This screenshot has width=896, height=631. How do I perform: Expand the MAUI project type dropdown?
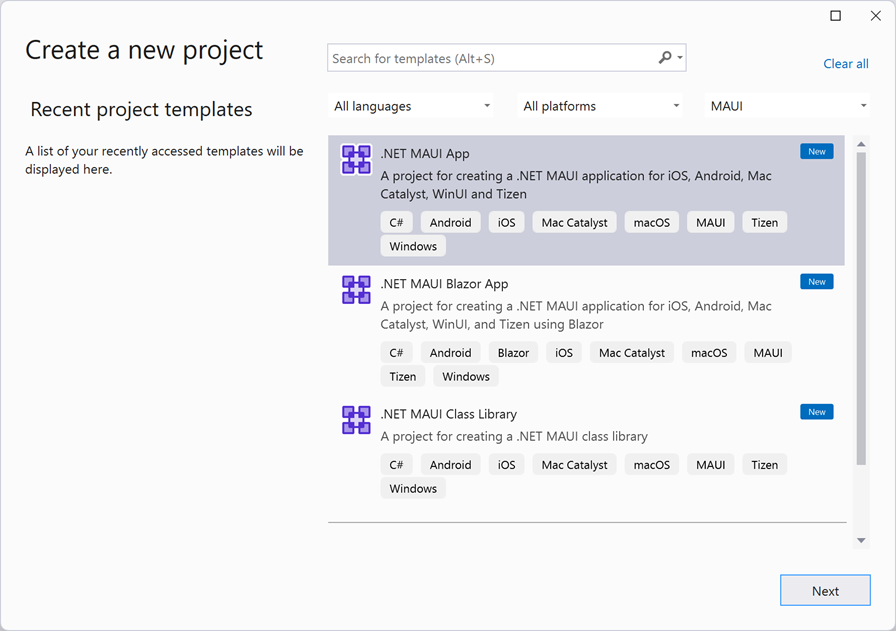(788, 106)
